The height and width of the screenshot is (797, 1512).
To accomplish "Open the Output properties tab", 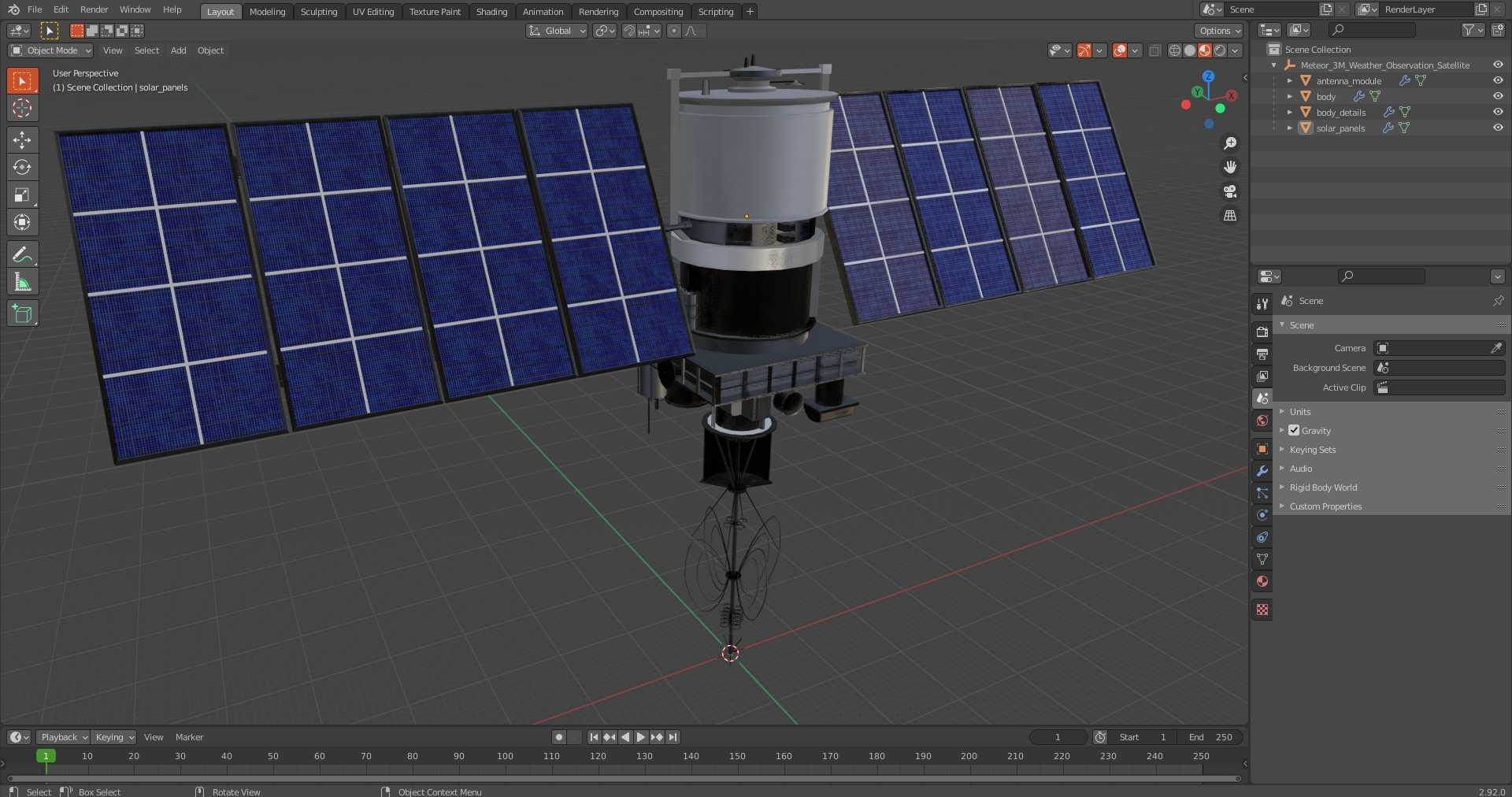I will [1262, 354].
